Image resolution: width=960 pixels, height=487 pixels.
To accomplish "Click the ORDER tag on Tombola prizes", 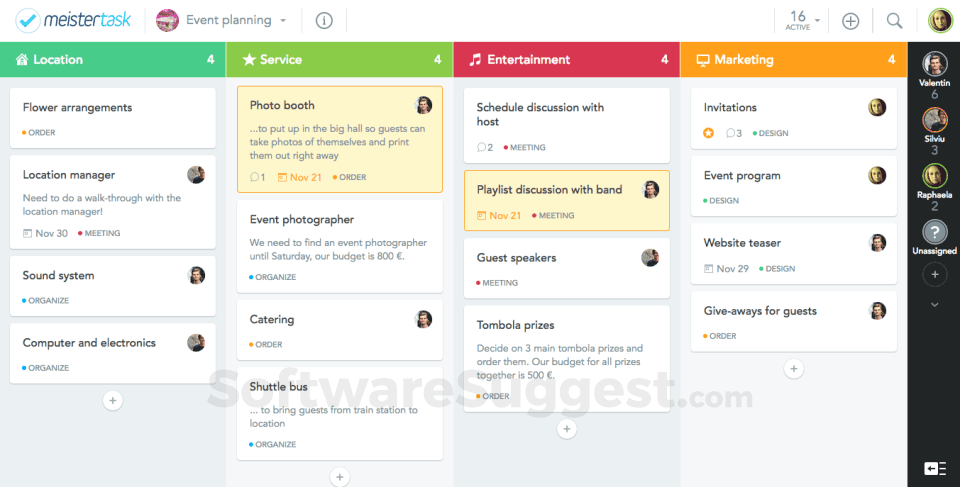I will (x=493, y=396).
